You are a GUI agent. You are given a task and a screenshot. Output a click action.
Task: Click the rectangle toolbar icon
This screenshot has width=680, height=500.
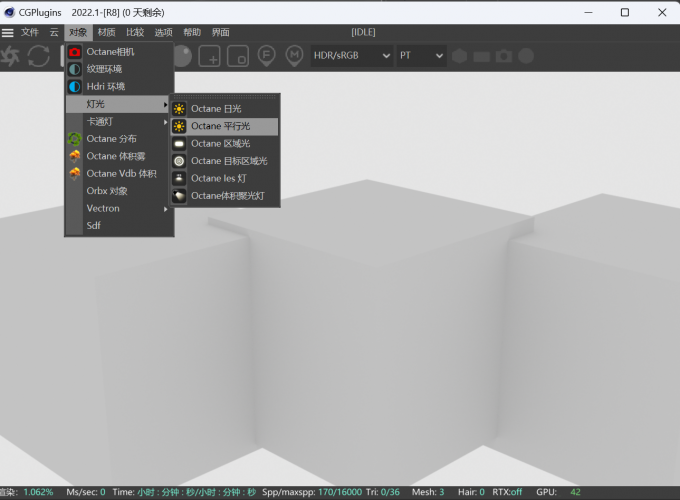coord(481,56)
